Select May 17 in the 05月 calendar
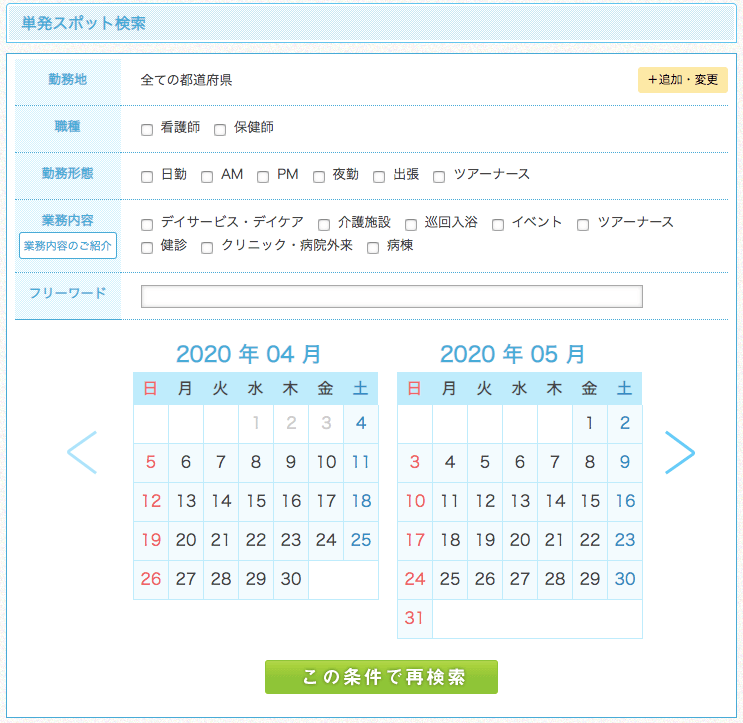The height and width of the screenshot is (723, 743). coord(415,541)
